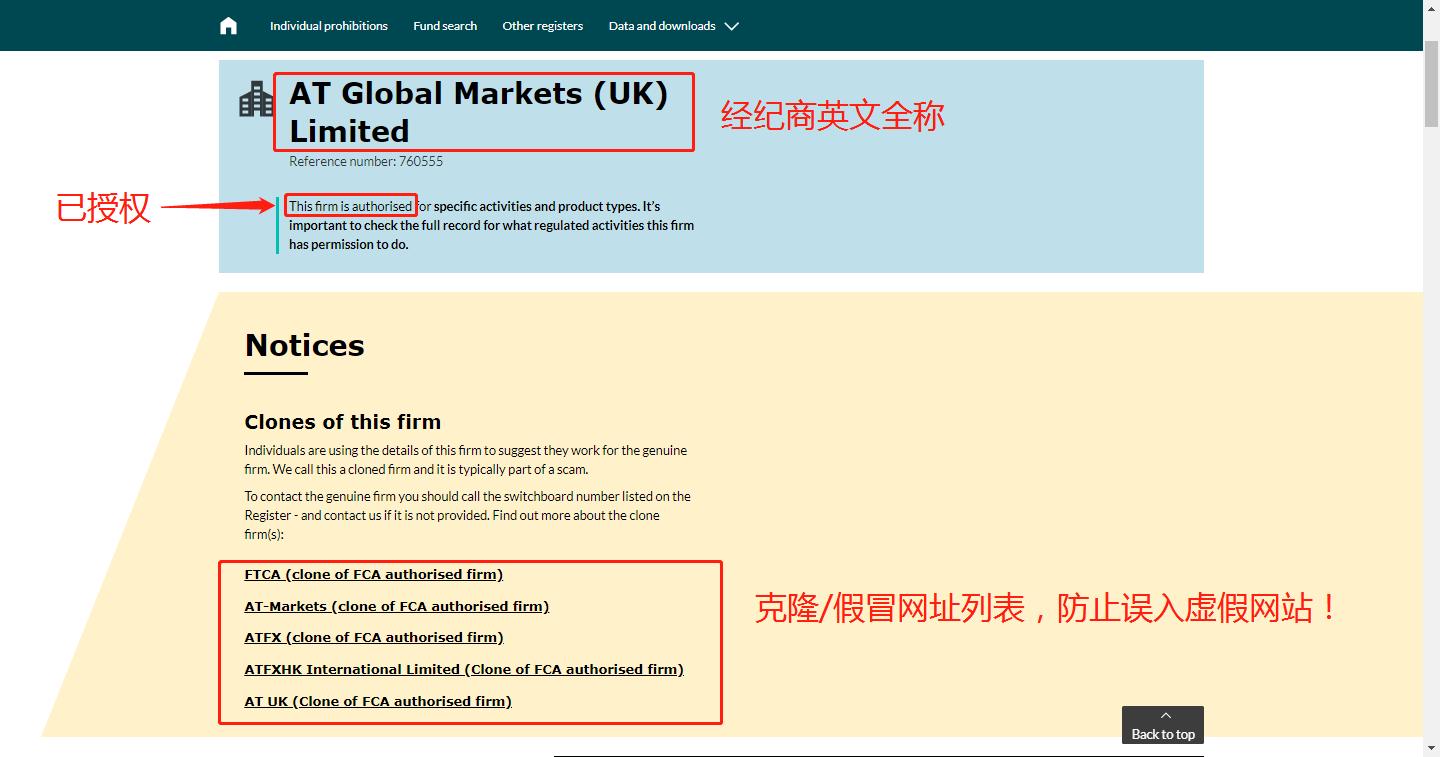Select Reference number: 760555 text

click(x=366, y=161)
